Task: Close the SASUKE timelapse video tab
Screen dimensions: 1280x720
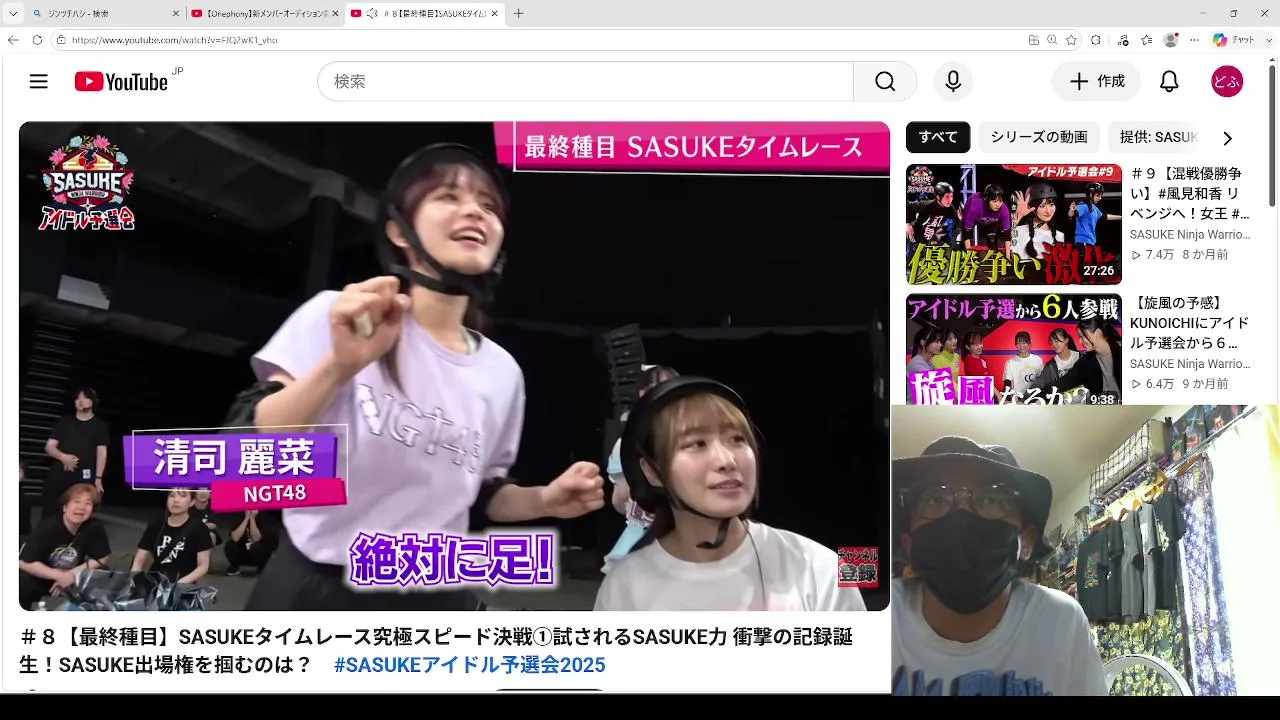Action: tap(495, 14)
